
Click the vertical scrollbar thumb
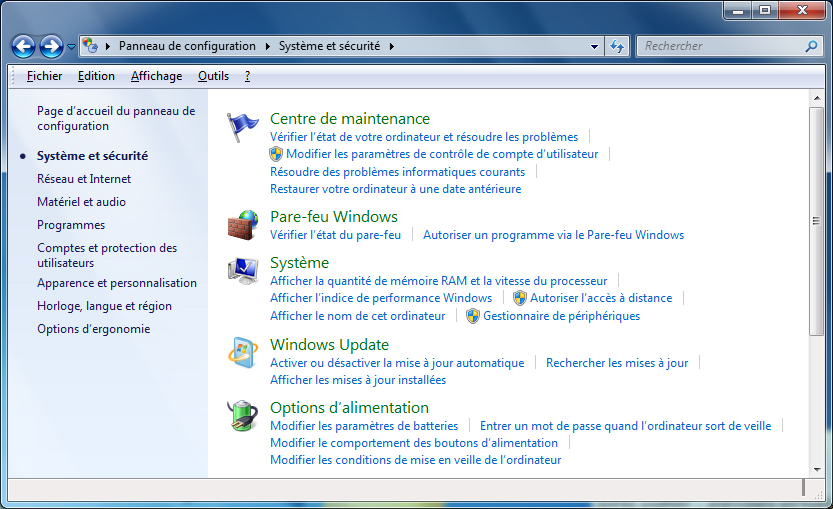[816, 221]
